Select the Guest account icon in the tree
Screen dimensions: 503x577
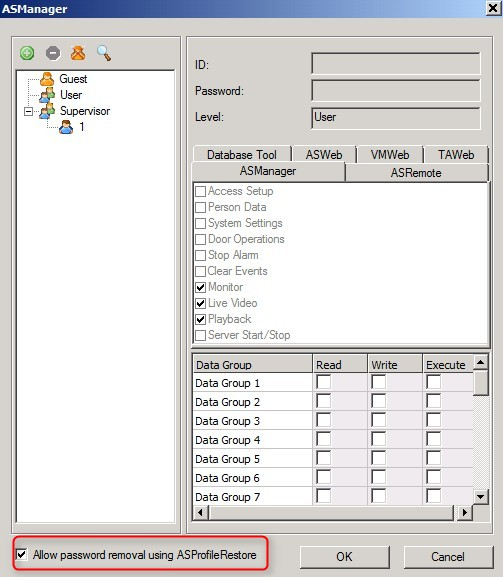(47, 79)
